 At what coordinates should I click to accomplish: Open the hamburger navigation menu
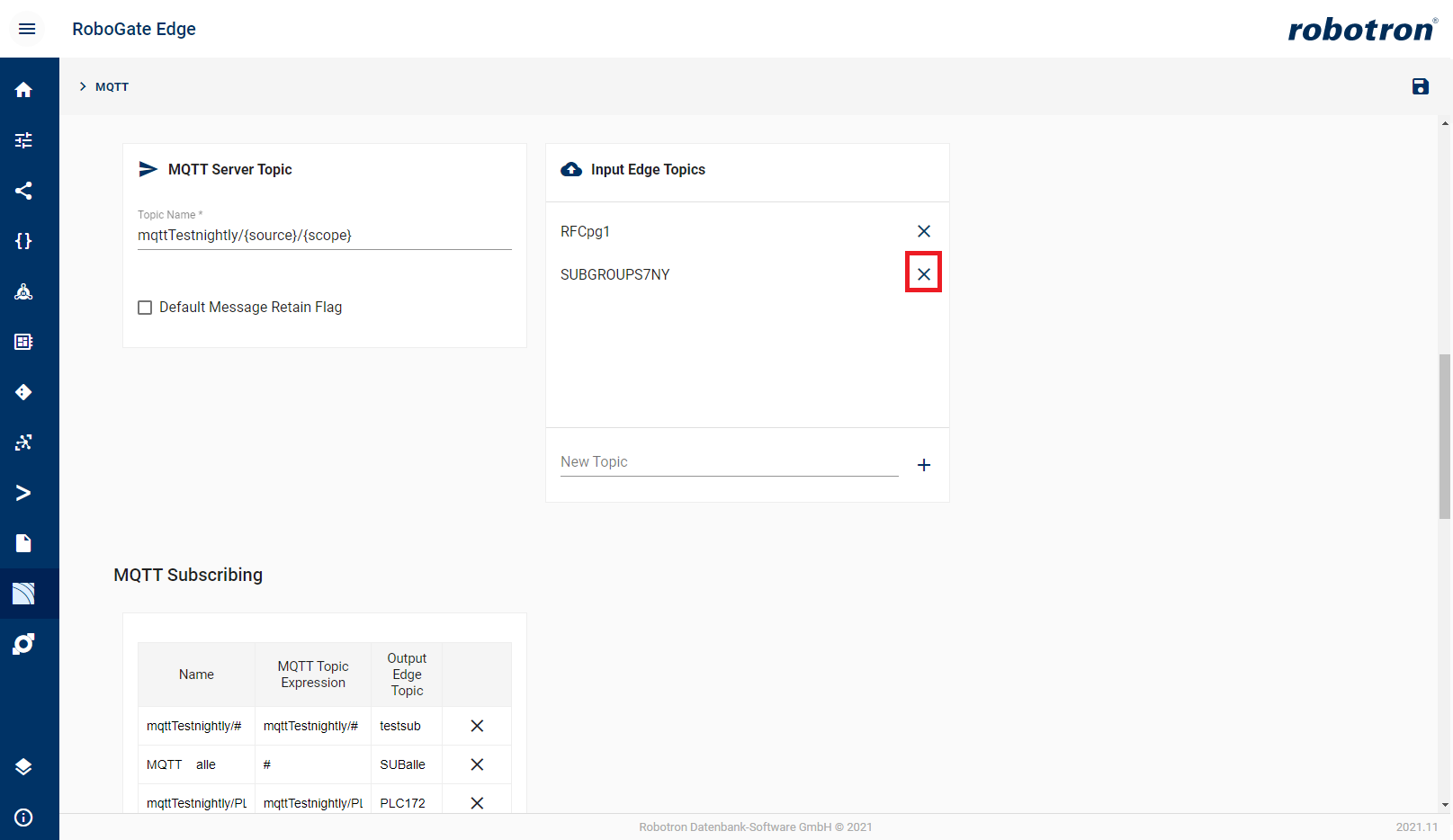(27, 29)
